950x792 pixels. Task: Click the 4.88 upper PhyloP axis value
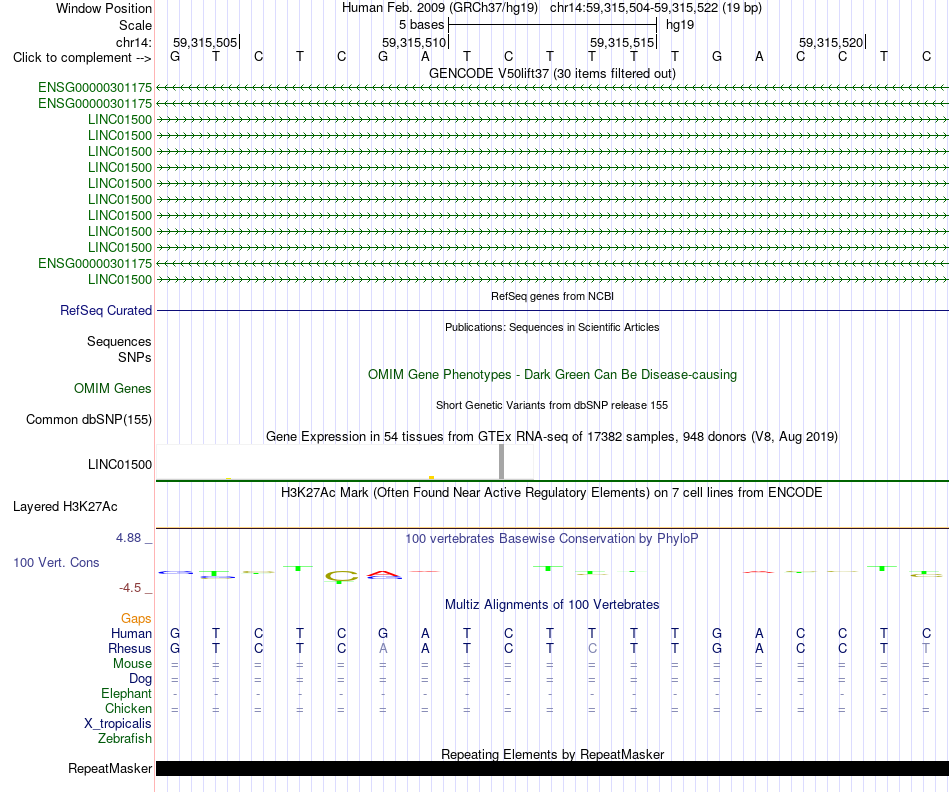click(128, 538)
